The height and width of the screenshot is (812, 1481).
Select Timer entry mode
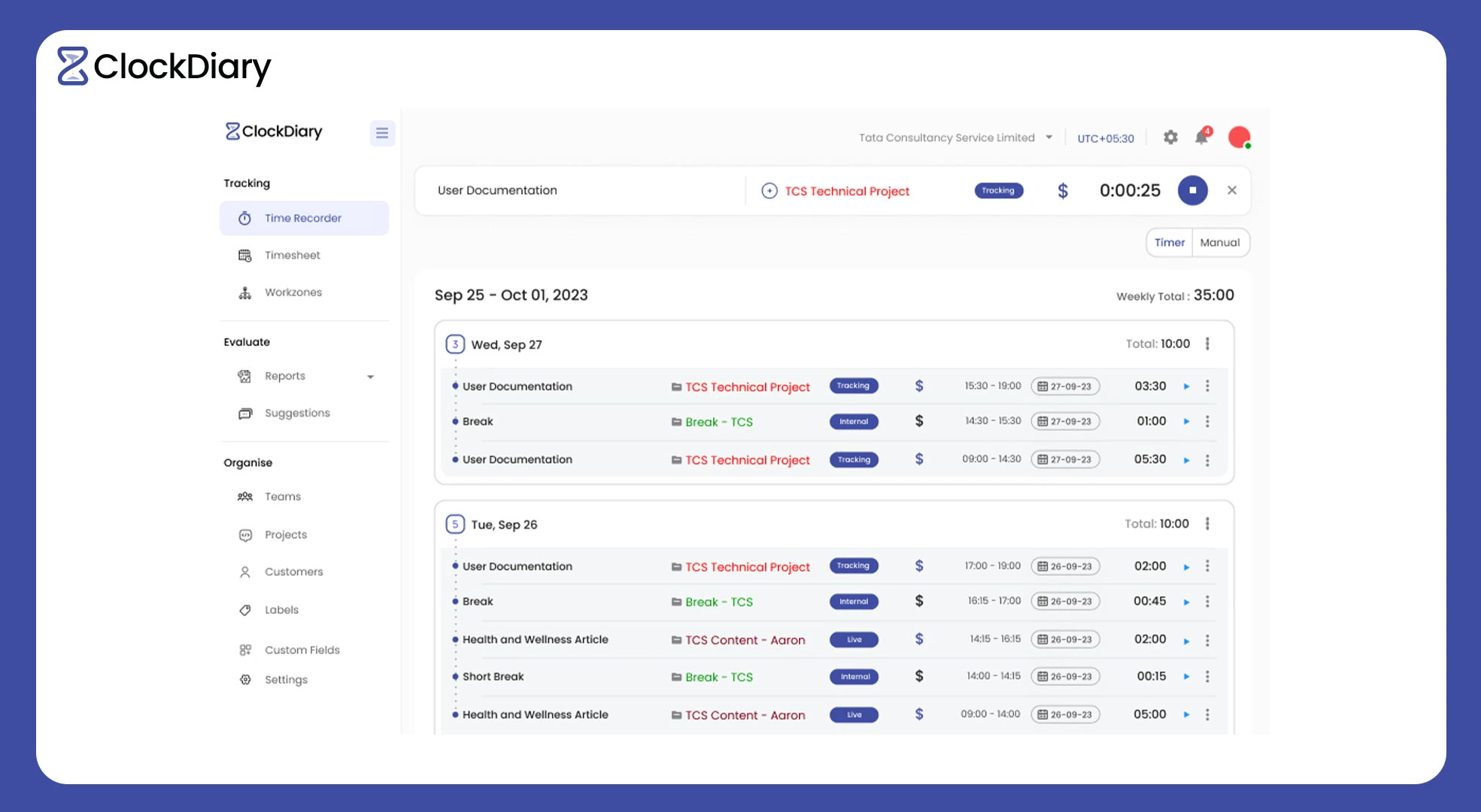(1169, 242)
